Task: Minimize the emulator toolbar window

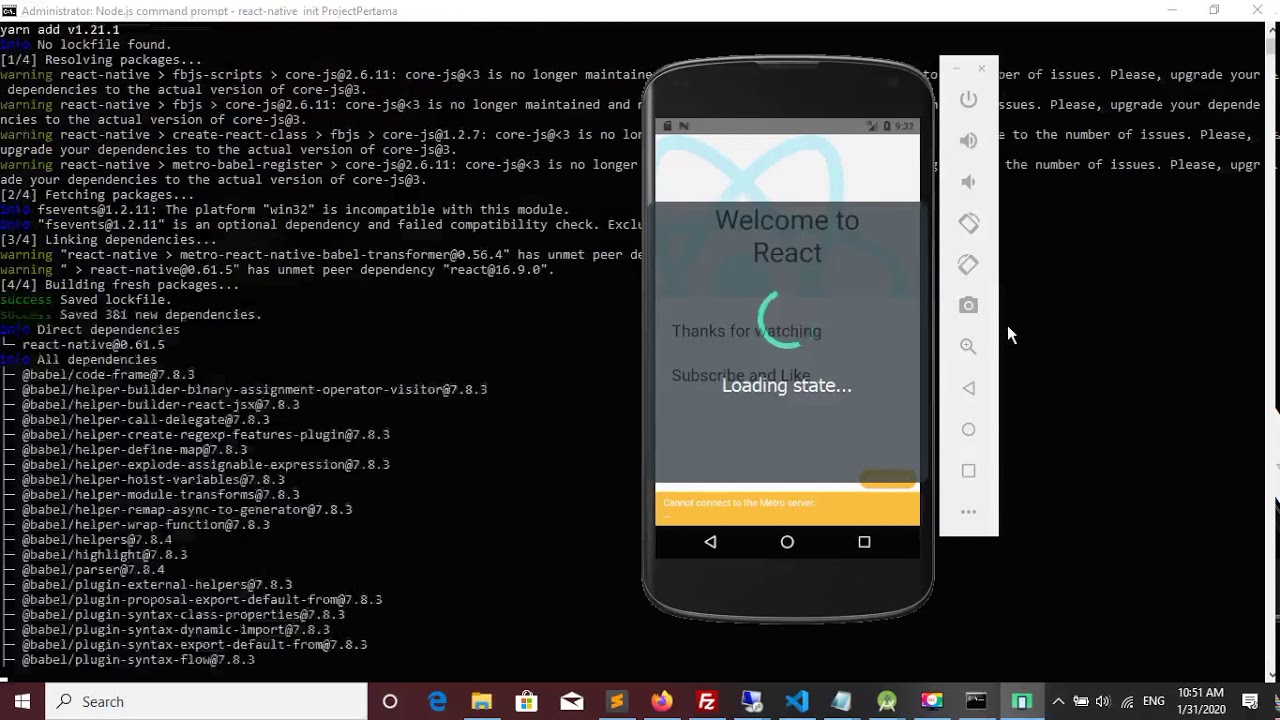Action: (957, 68)
